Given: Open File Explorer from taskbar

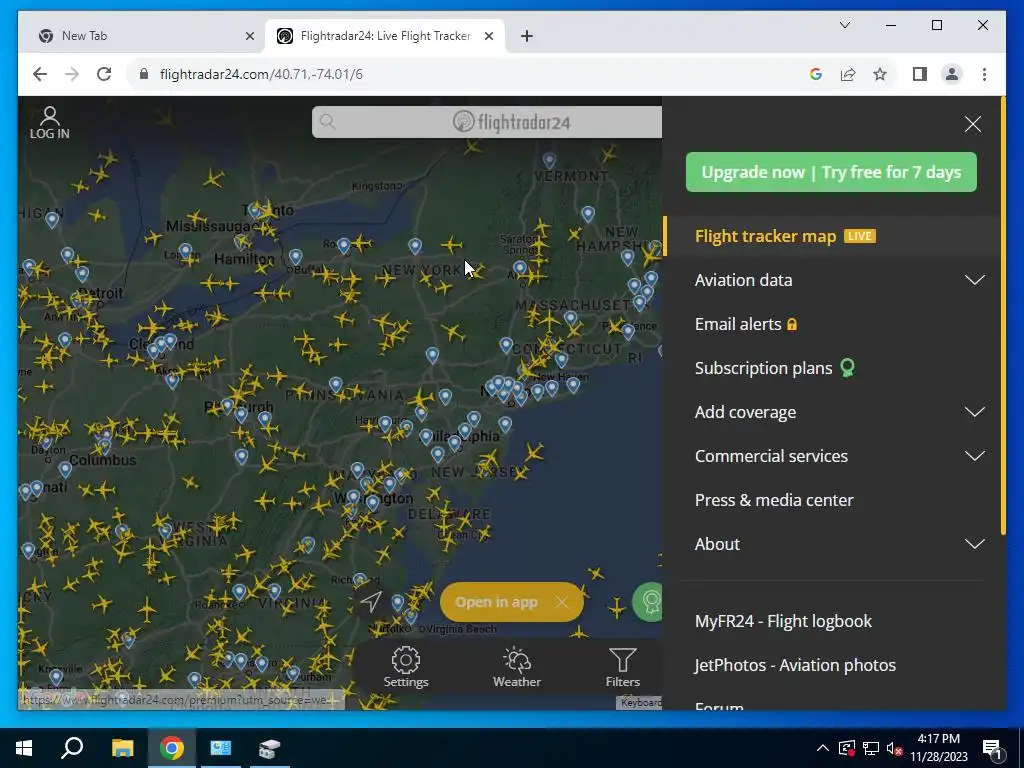Looking at the screenshot, I should pyautogui.click(x=122, y=748).
